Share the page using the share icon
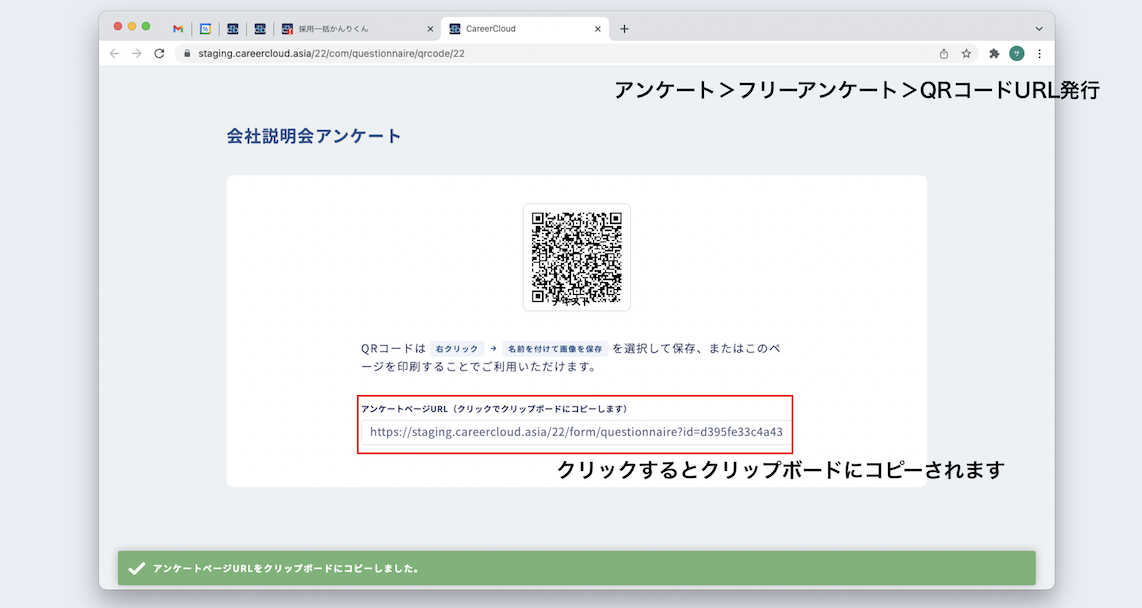The image size is (1142, 608). pyautogui.click(x=943, y=53)
